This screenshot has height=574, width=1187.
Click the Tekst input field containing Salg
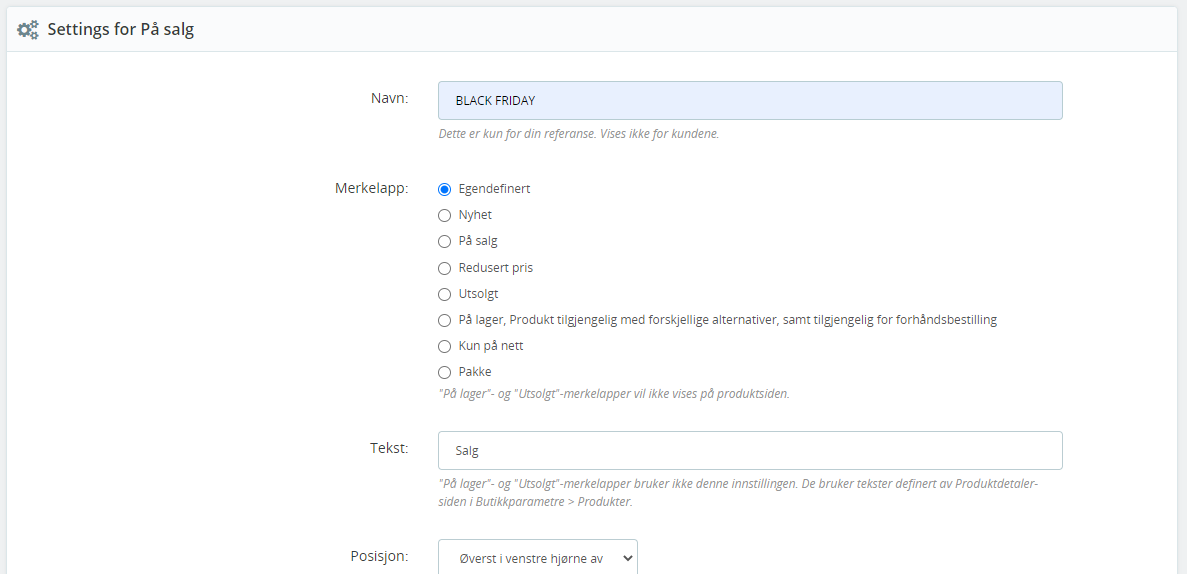point(750,451)
